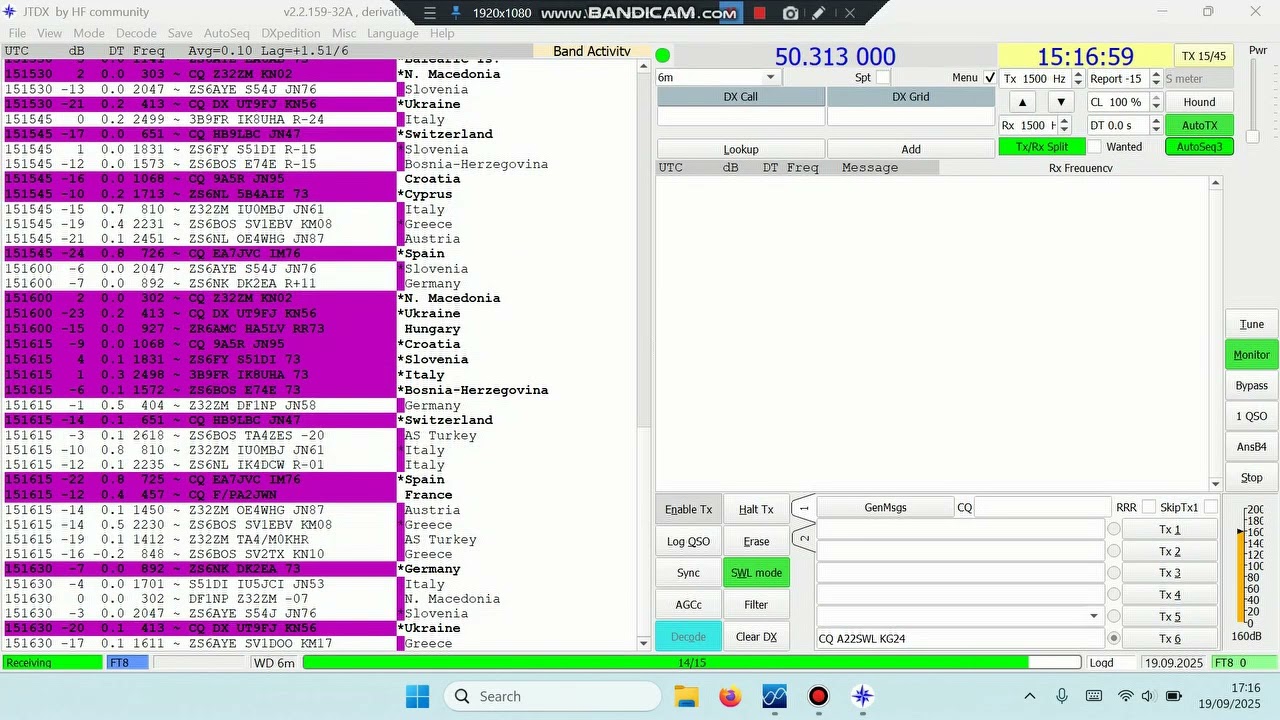
Task: Open the Mode menu
Action: [88, 33]
